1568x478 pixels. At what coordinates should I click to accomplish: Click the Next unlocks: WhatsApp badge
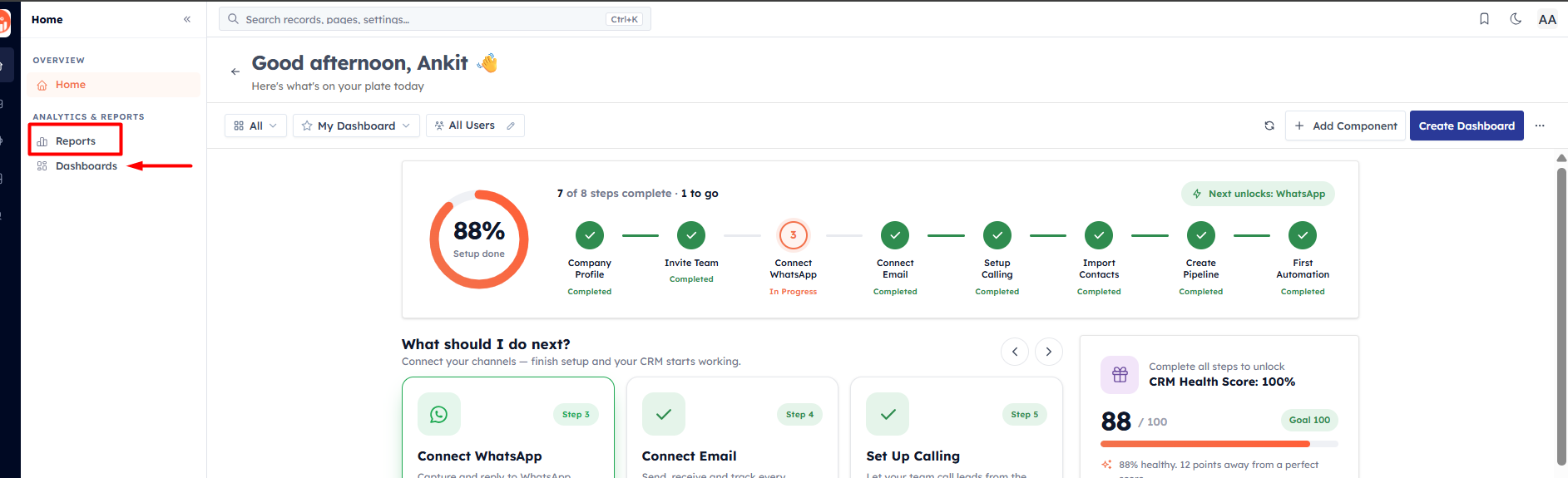coord(1258,194)
